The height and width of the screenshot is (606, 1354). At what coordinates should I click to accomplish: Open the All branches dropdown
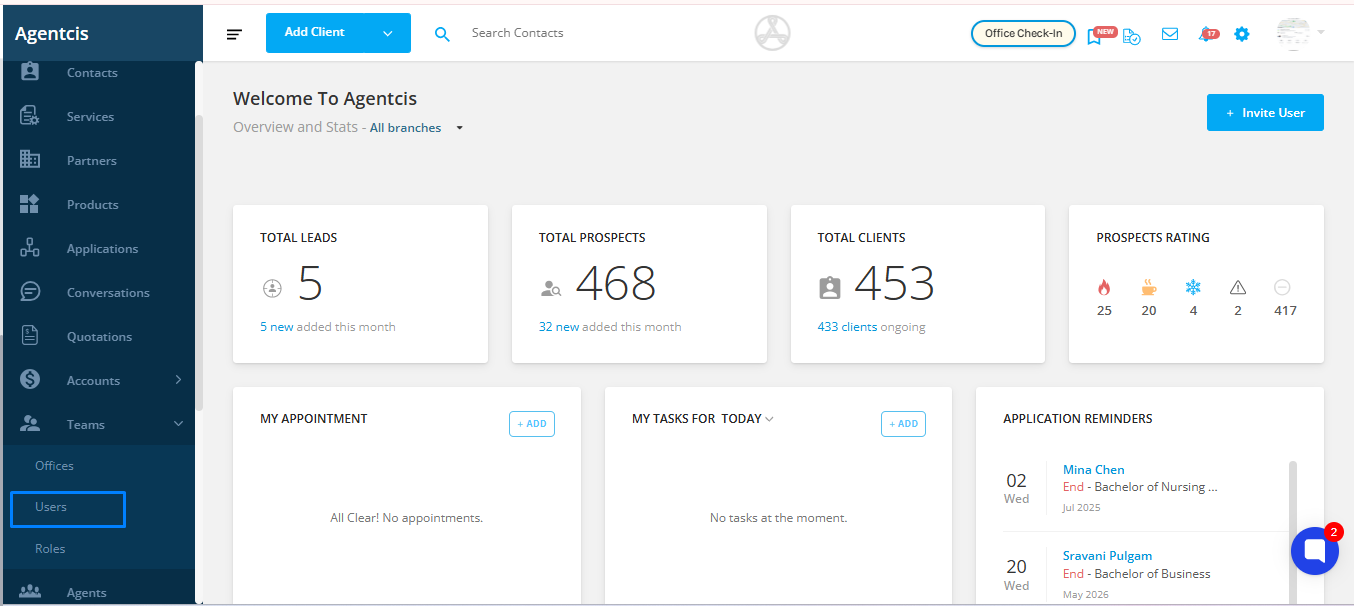[417, 128]
